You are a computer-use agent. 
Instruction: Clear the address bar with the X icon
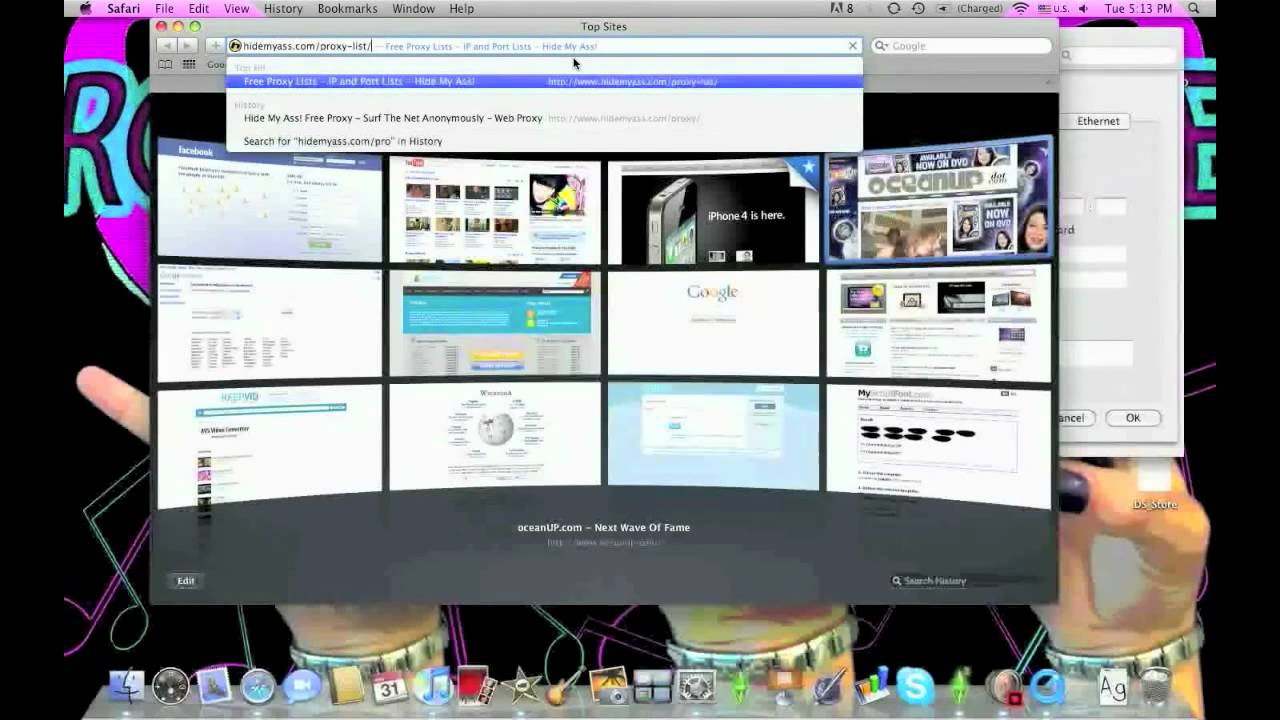click(852, 46)
